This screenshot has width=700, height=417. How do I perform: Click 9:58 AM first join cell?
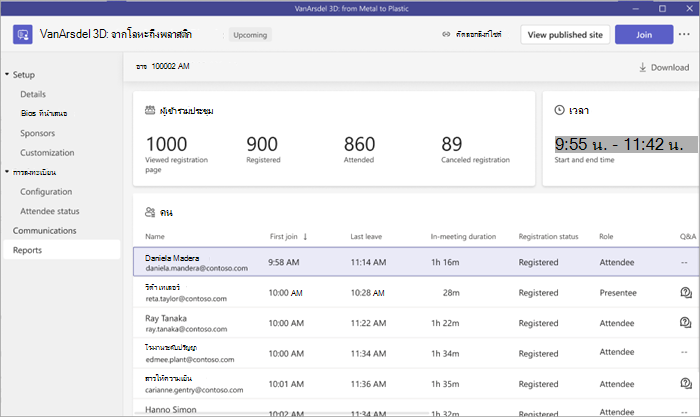(x=283, y=263)
